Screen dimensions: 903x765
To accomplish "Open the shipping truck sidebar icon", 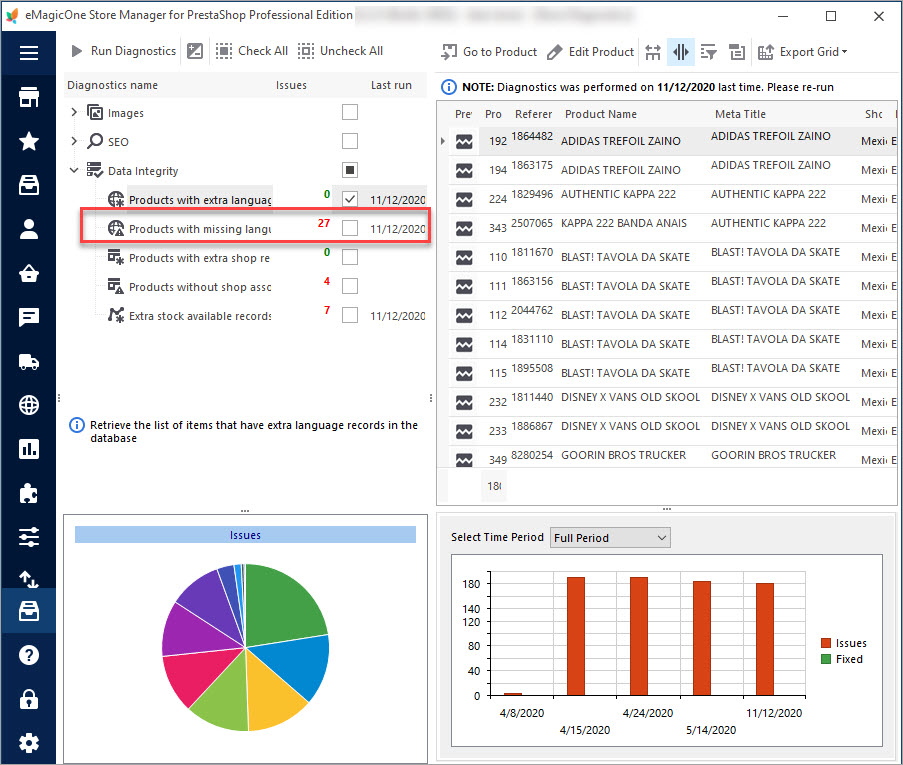I will (29, 361).
